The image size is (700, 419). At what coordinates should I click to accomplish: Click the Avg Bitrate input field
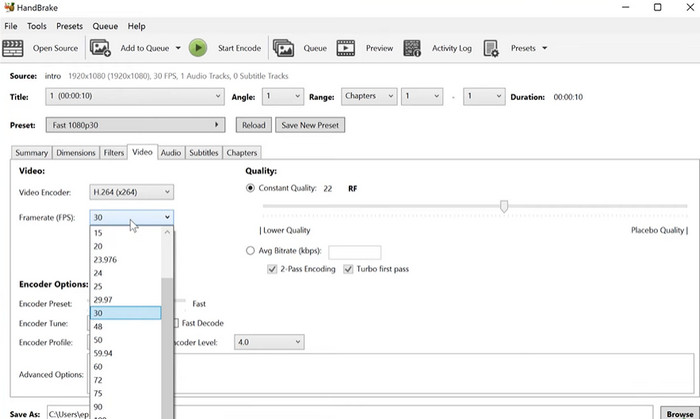[x=354, y=252]
